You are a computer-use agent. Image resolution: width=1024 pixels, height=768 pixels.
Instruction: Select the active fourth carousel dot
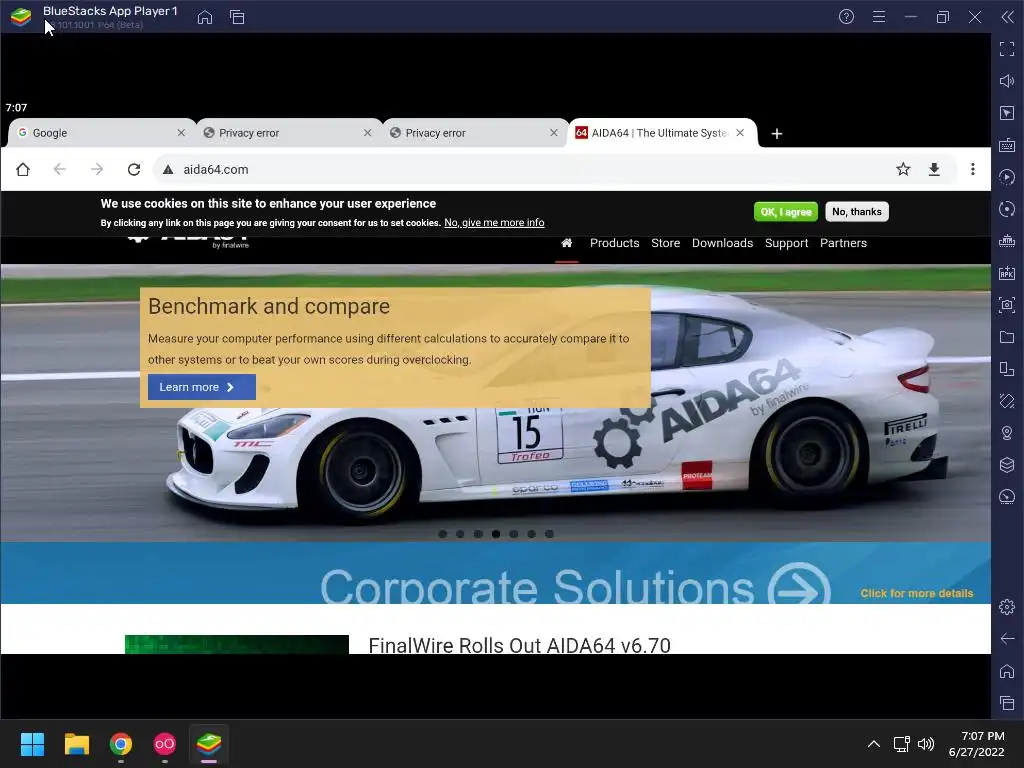tap(496, 534)
